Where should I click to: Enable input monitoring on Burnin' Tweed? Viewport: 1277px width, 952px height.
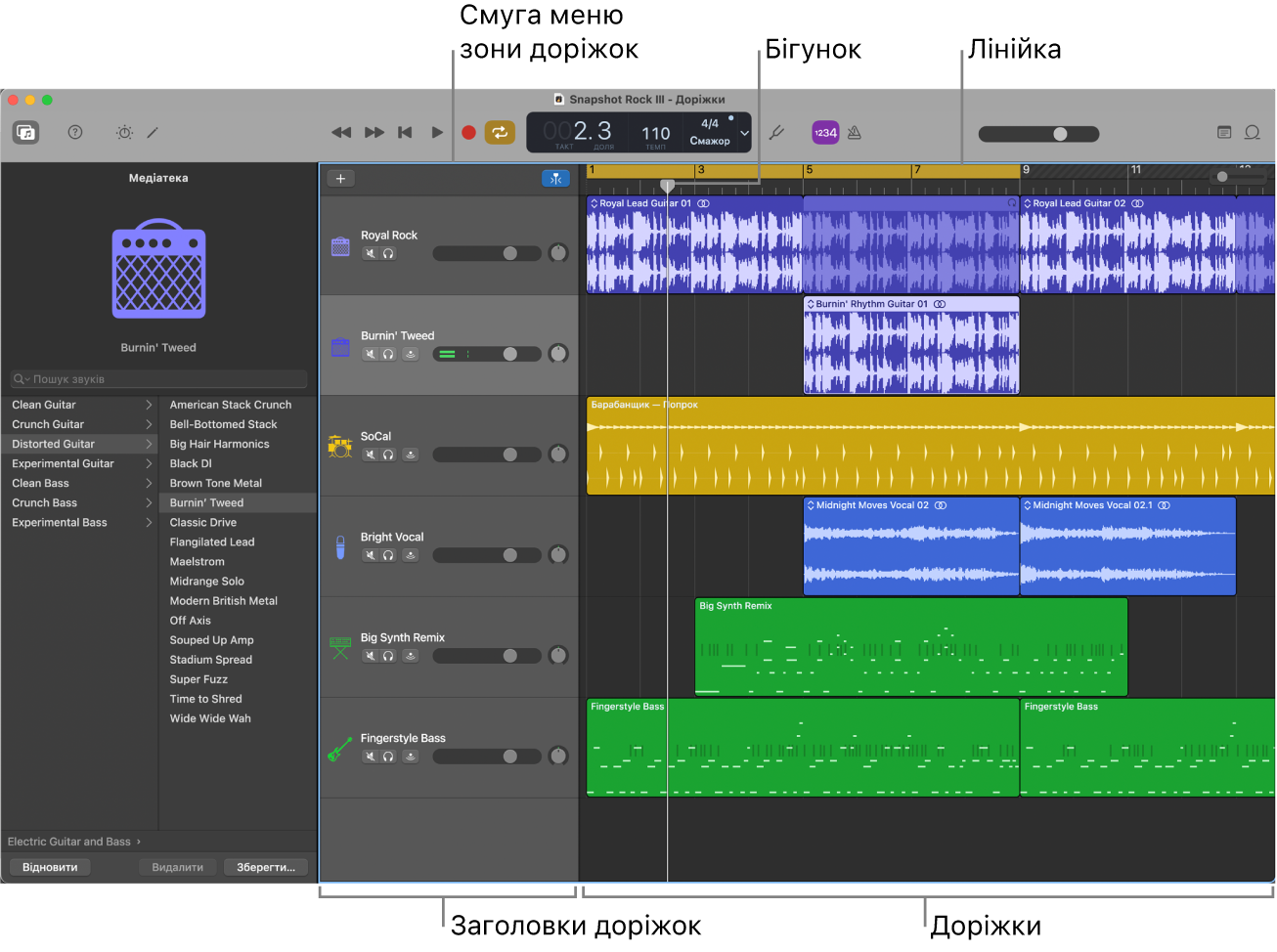(x=411, y=354)
